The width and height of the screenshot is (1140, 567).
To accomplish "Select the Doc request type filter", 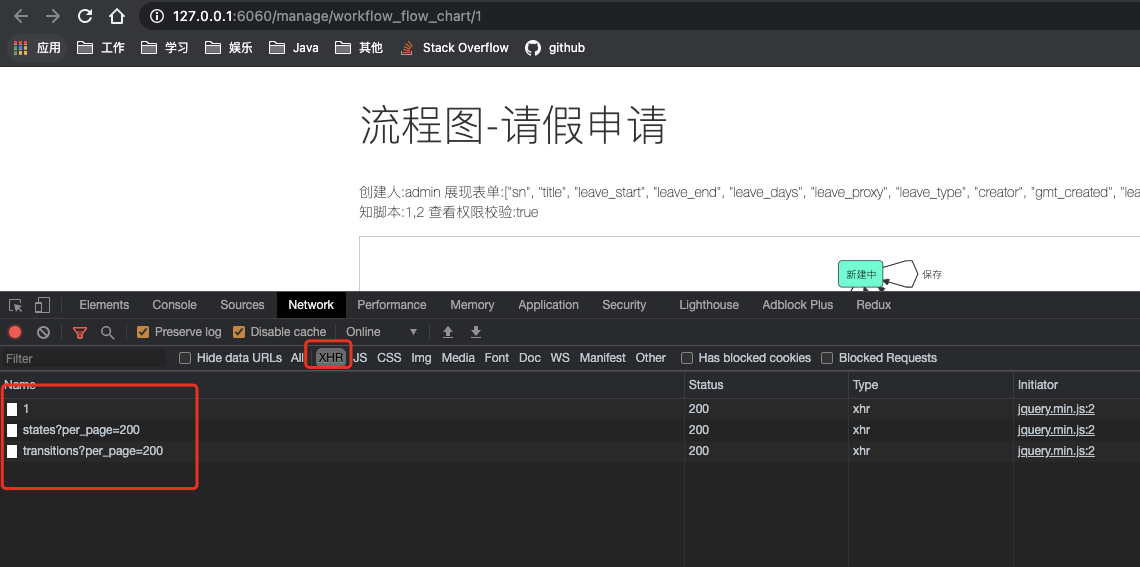I will pos(529,358).
